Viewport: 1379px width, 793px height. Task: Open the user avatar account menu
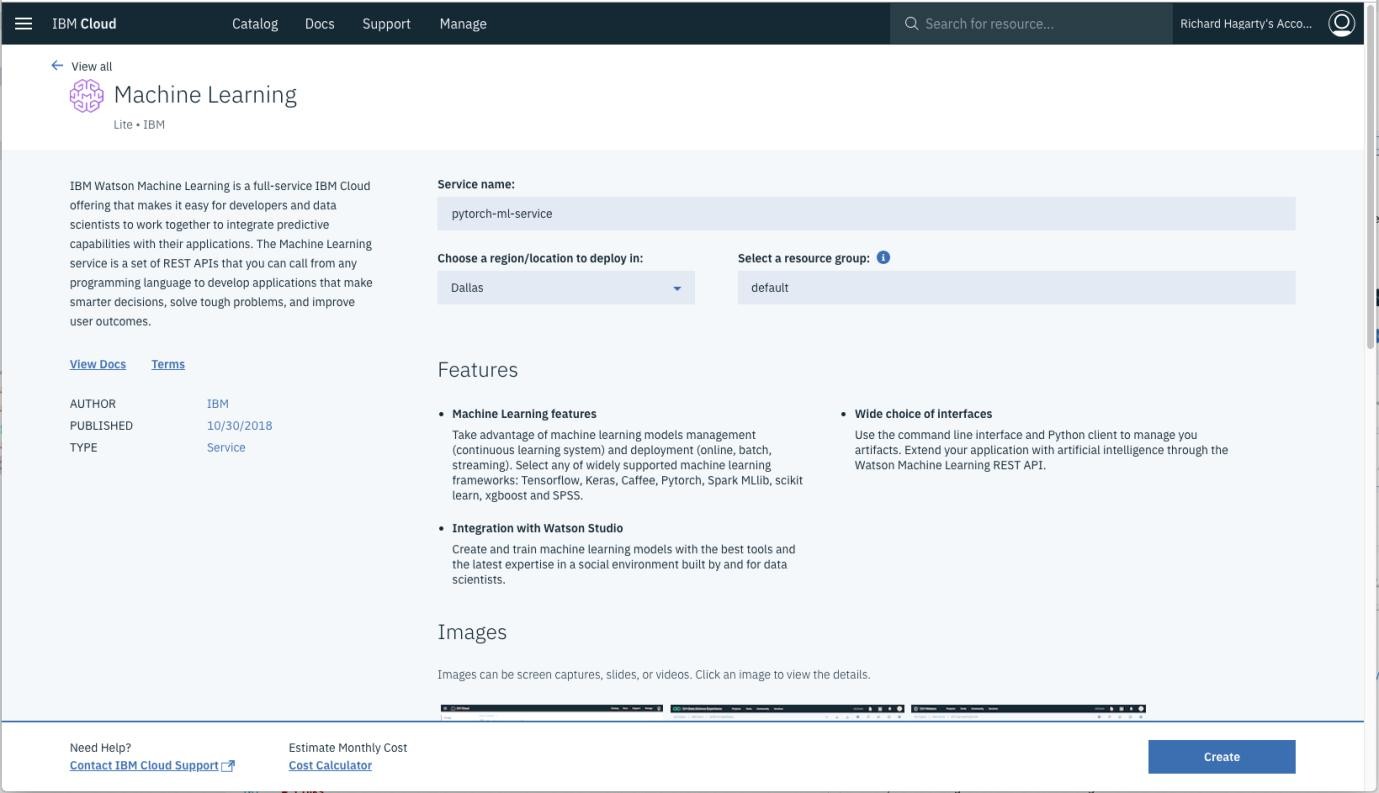(1341, 22)
